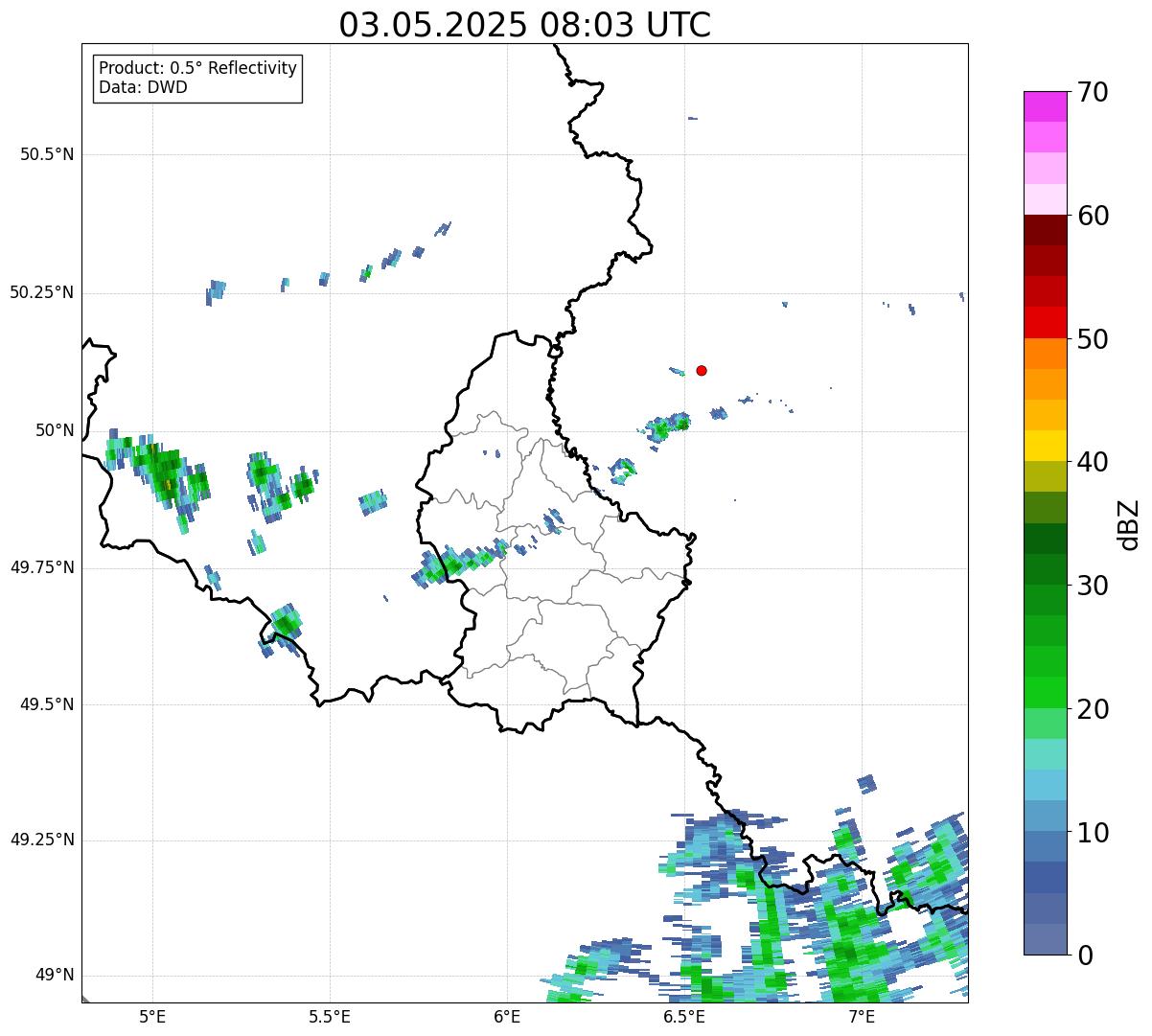Click the 7°E longitude label

(x=863, y=1017)
